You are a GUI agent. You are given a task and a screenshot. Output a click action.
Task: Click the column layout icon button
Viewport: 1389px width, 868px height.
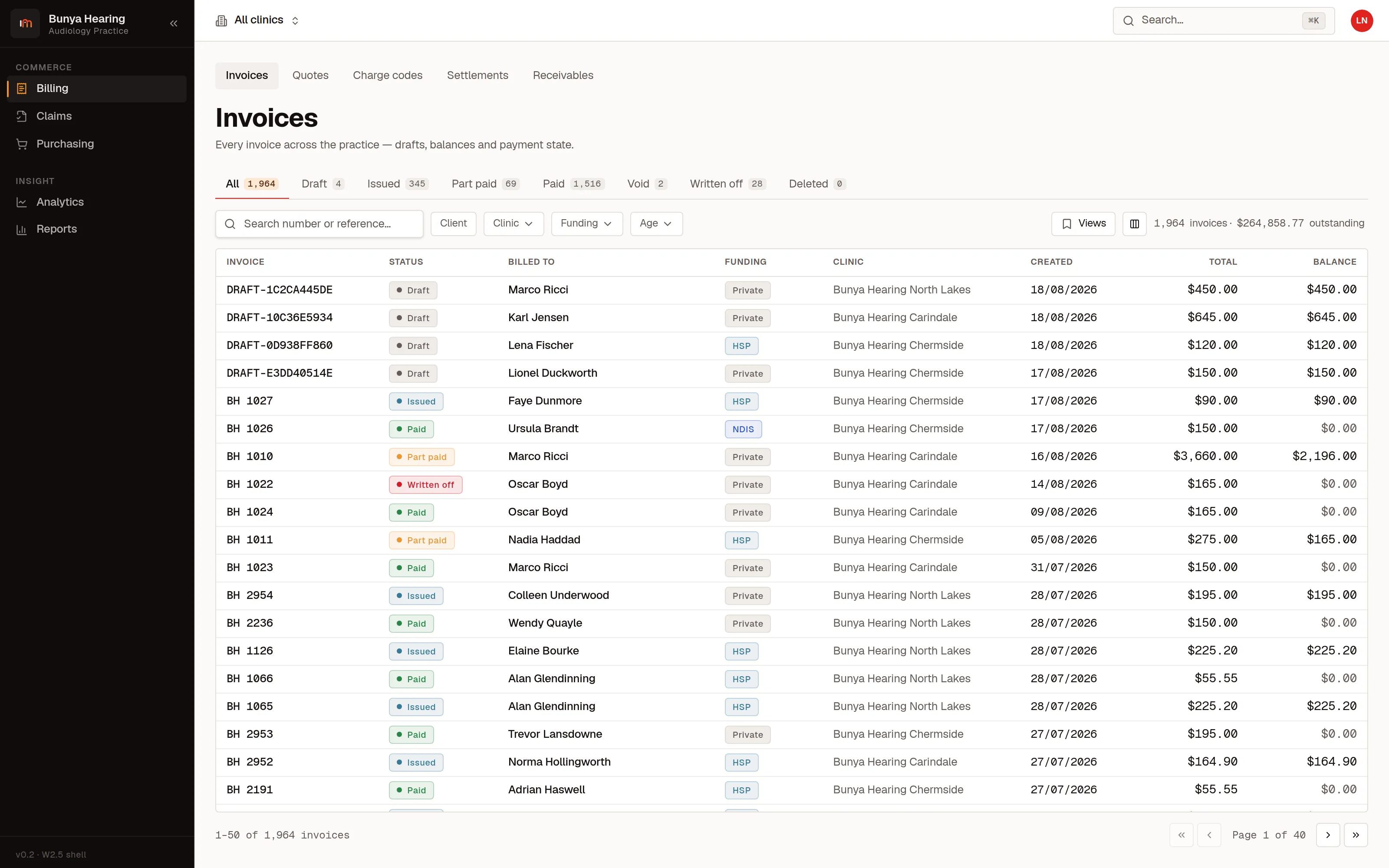(1134, 224)
